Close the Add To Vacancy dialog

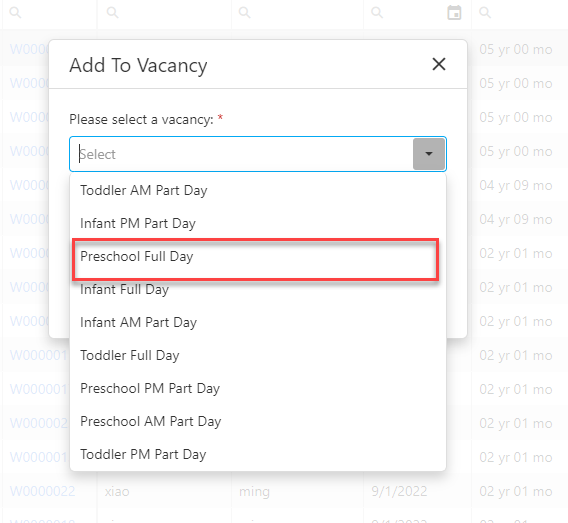pos(438,64)
